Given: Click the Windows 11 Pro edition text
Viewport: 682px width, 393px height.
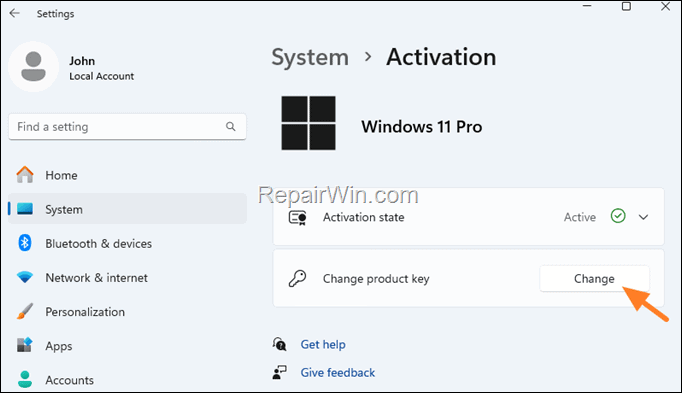Looking at the screenshot, I should pos(421,127).
